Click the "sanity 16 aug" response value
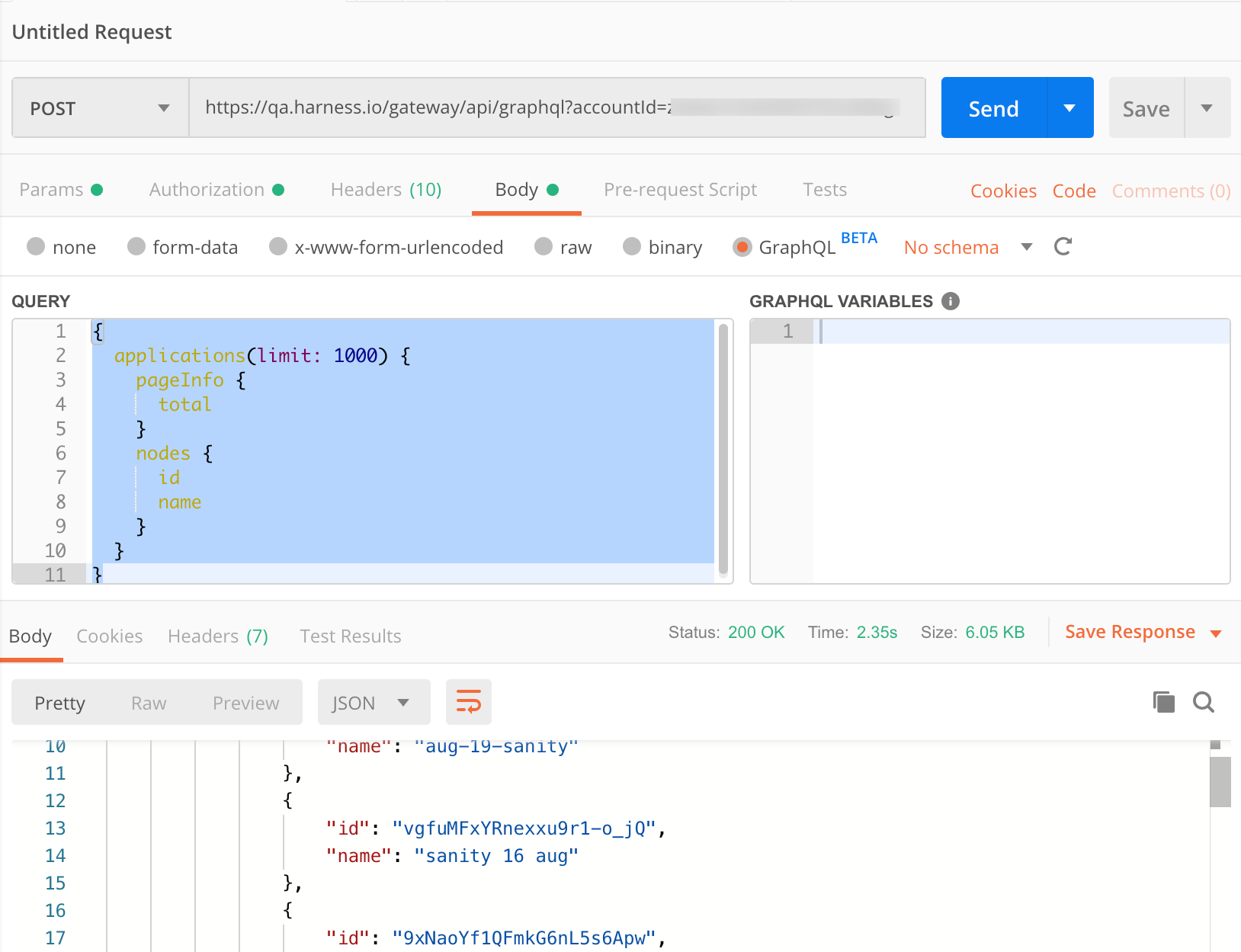The width and height of the screenshot is (1241, 952). tap(496, 856)
